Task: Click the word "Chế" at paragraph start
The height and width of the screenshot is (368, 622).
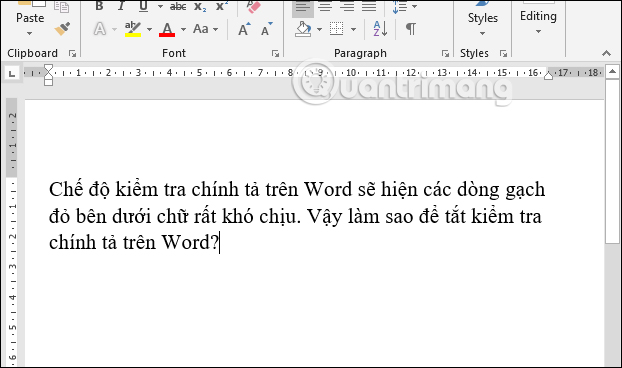Action: click(x=66, y=188)
